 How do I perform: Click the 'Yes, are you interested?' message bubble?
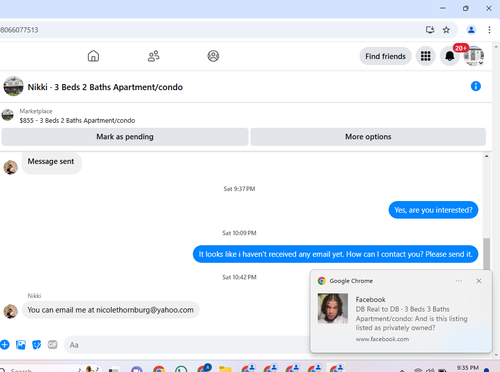[x=433, y=210]
